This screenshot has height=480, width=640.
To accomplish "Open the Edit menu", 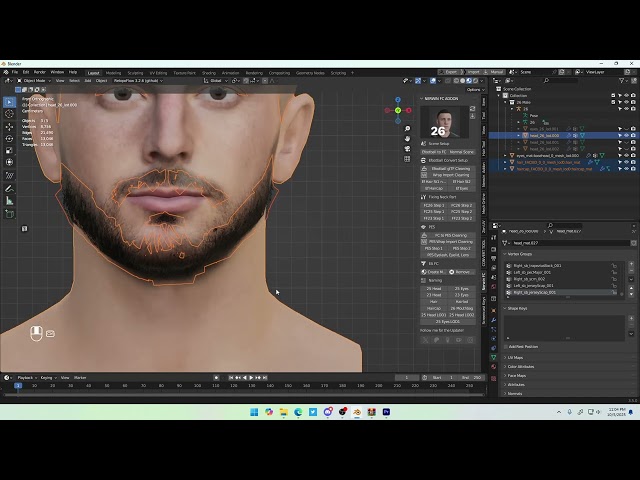I will click(x=26, y=72).
